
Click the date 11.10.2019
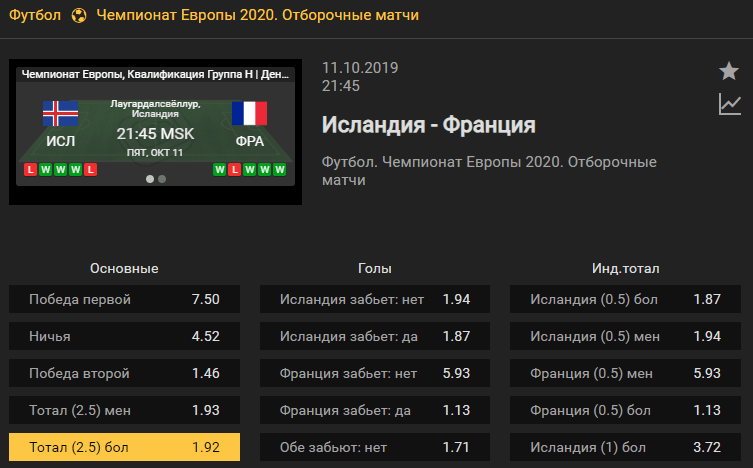click(360, 68)
